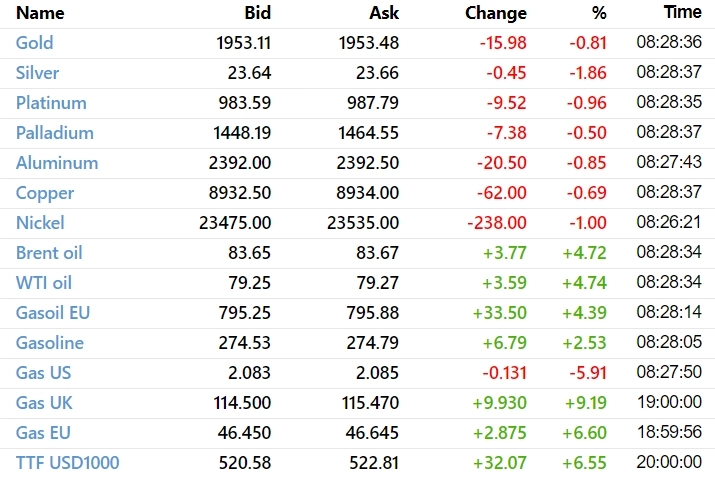Click the Gasoil EU link
The image size is (715, 484).
tap(53, 313)
